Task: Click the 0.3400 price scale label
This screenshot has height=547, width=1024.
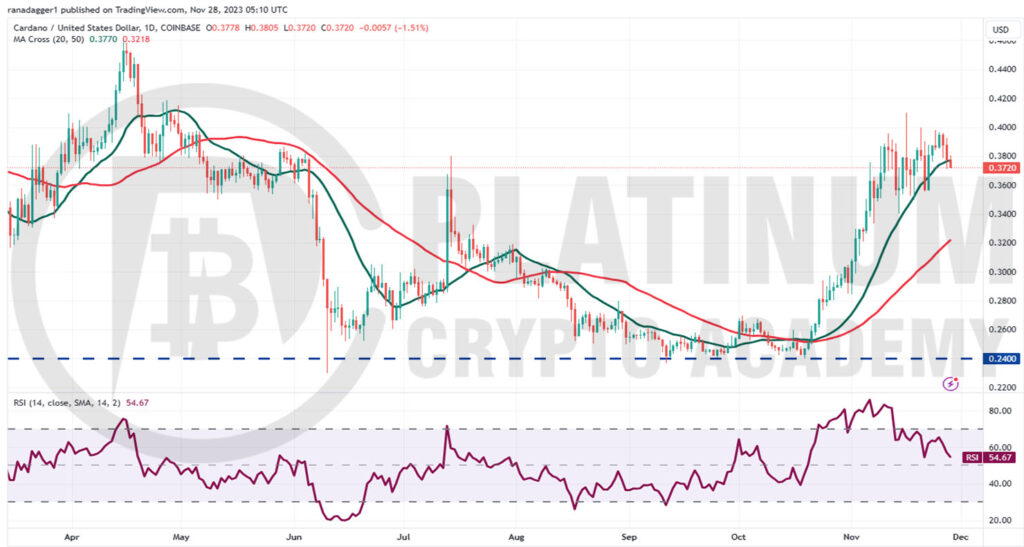Action: pyautogui.click(x=1002, y=214)
